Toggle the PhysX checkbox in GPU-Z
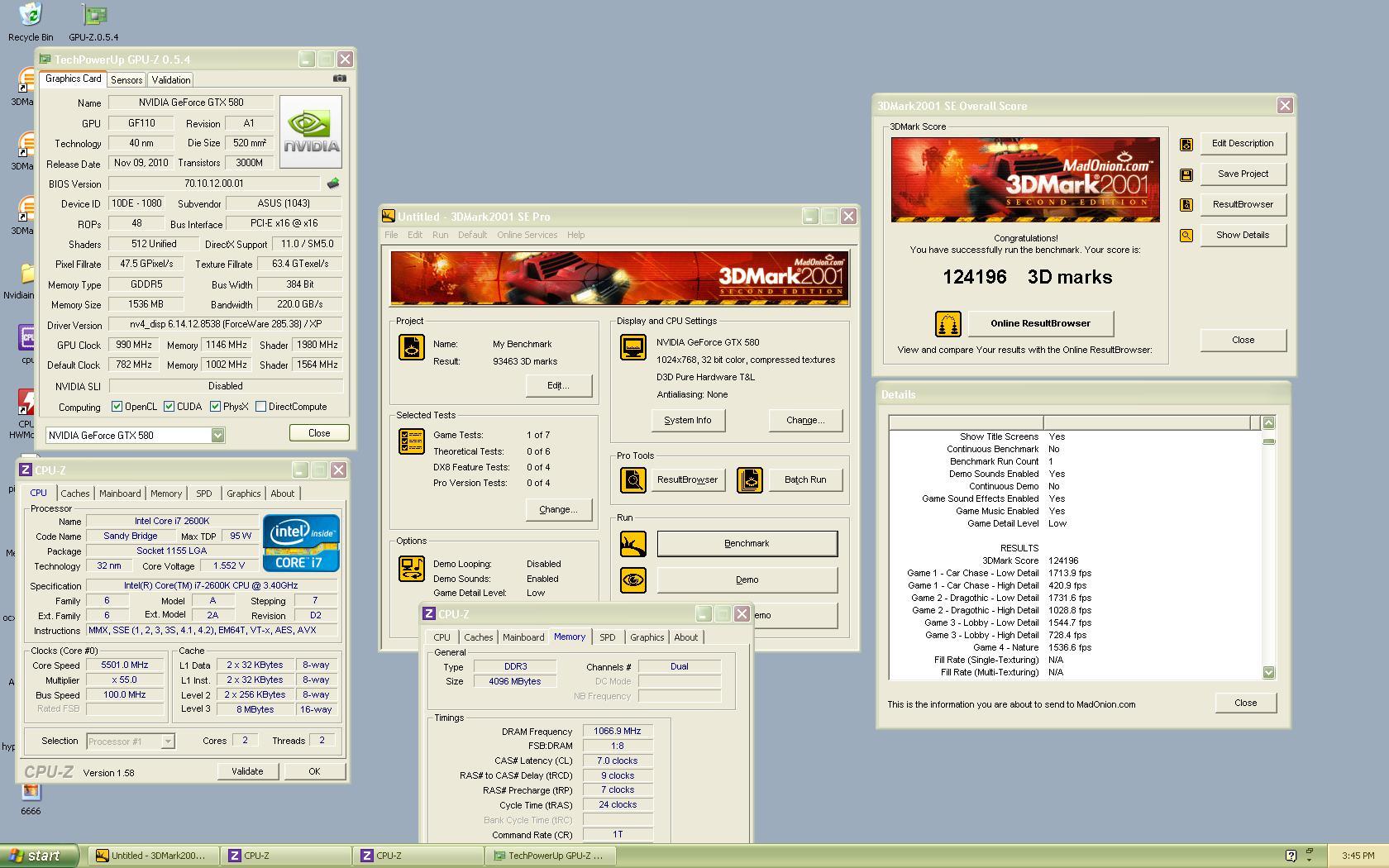The width and height of the screenshot is (1389, 868). tap(215, 407)
